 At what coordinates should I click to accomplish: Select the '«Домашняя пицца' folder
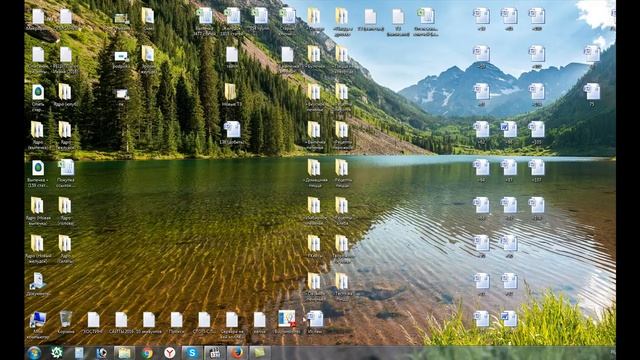pyautogui.click(x=314, y=173)
